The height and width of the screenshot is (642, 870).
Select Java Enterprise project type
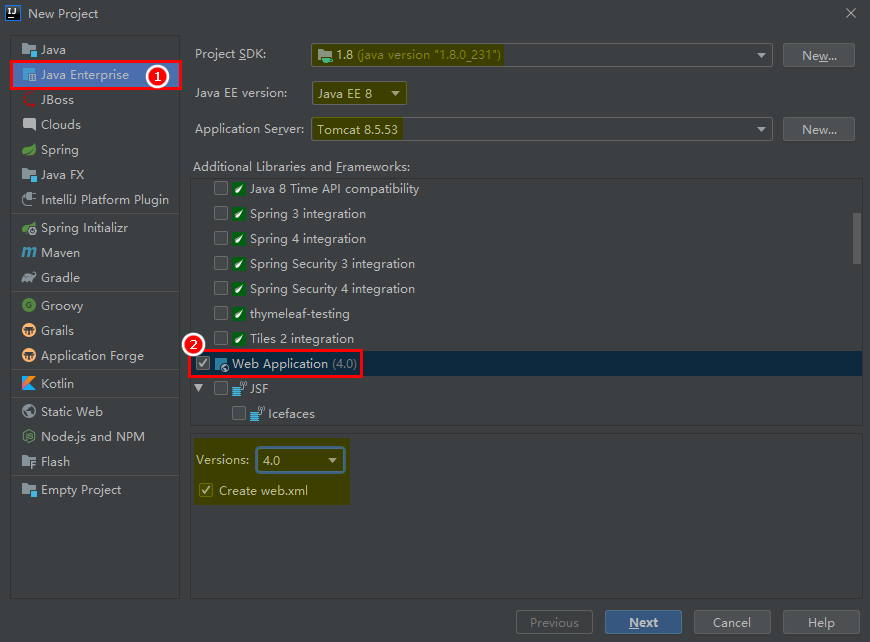tap(95, 74)
